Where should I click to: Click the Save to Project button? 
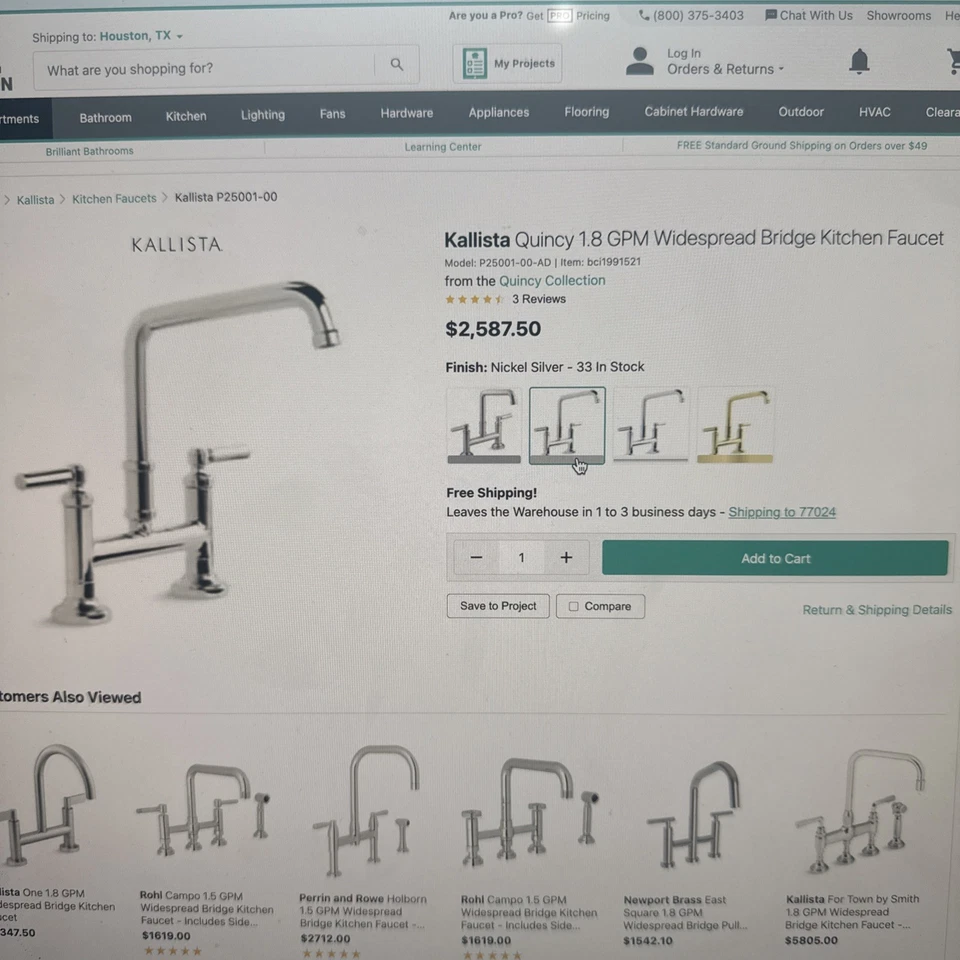point(498,606)
